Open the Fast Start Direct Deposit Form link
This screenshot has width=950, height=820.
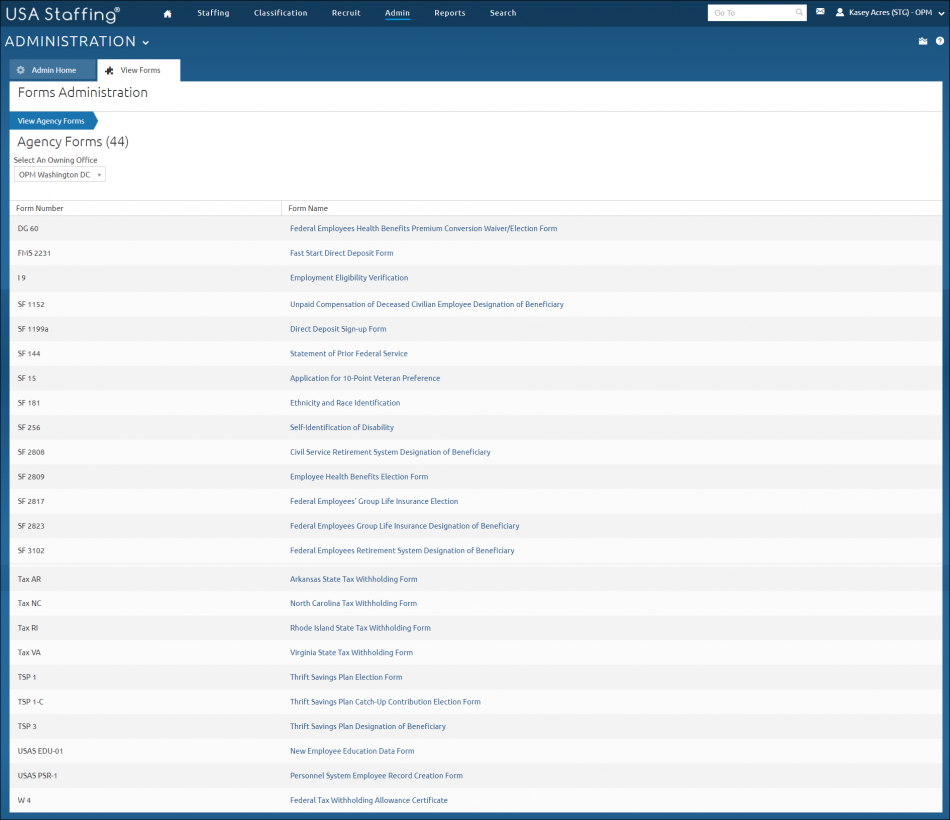pyautogui.click(x=342, y=253)
